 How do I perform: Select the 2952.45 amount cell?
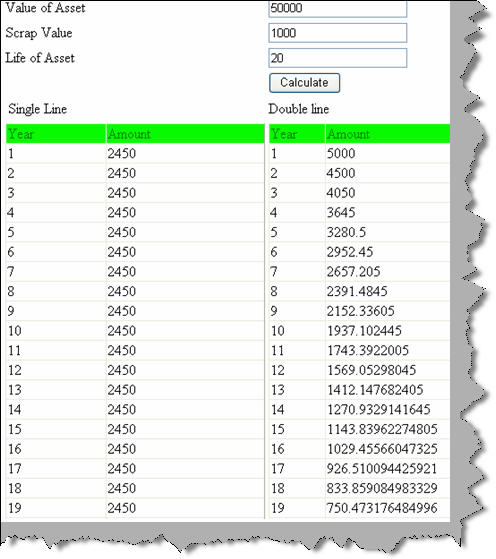(x=388, y=252)
